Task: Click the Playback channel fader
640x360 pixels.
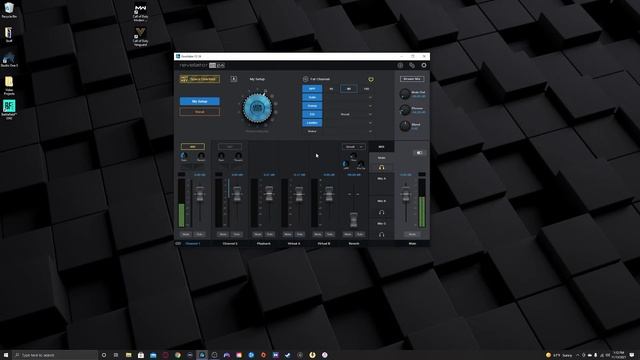Action: pos(269,194)
